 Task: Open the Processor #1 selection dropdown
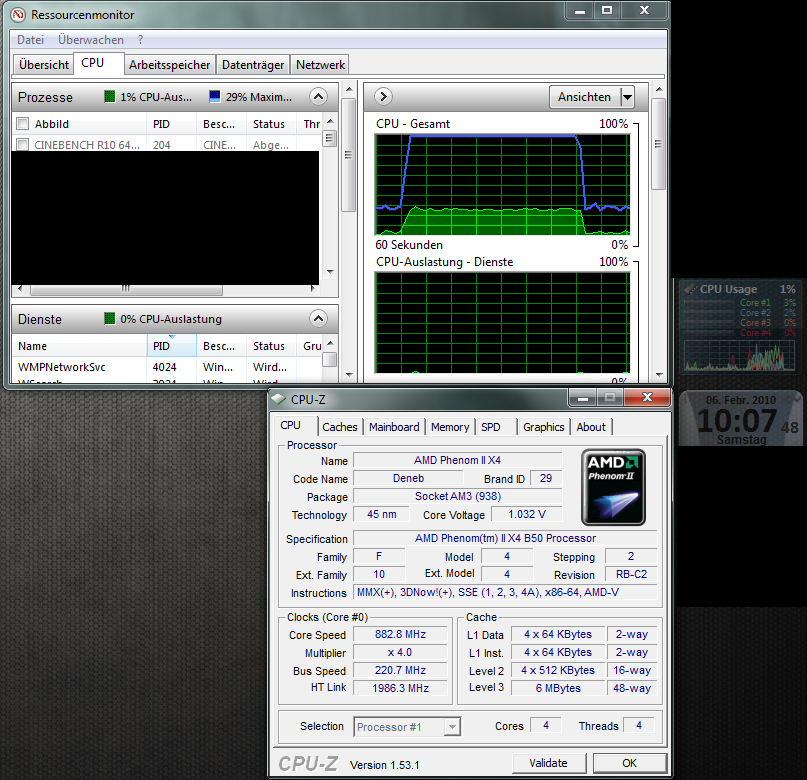(x=452, y=727)
